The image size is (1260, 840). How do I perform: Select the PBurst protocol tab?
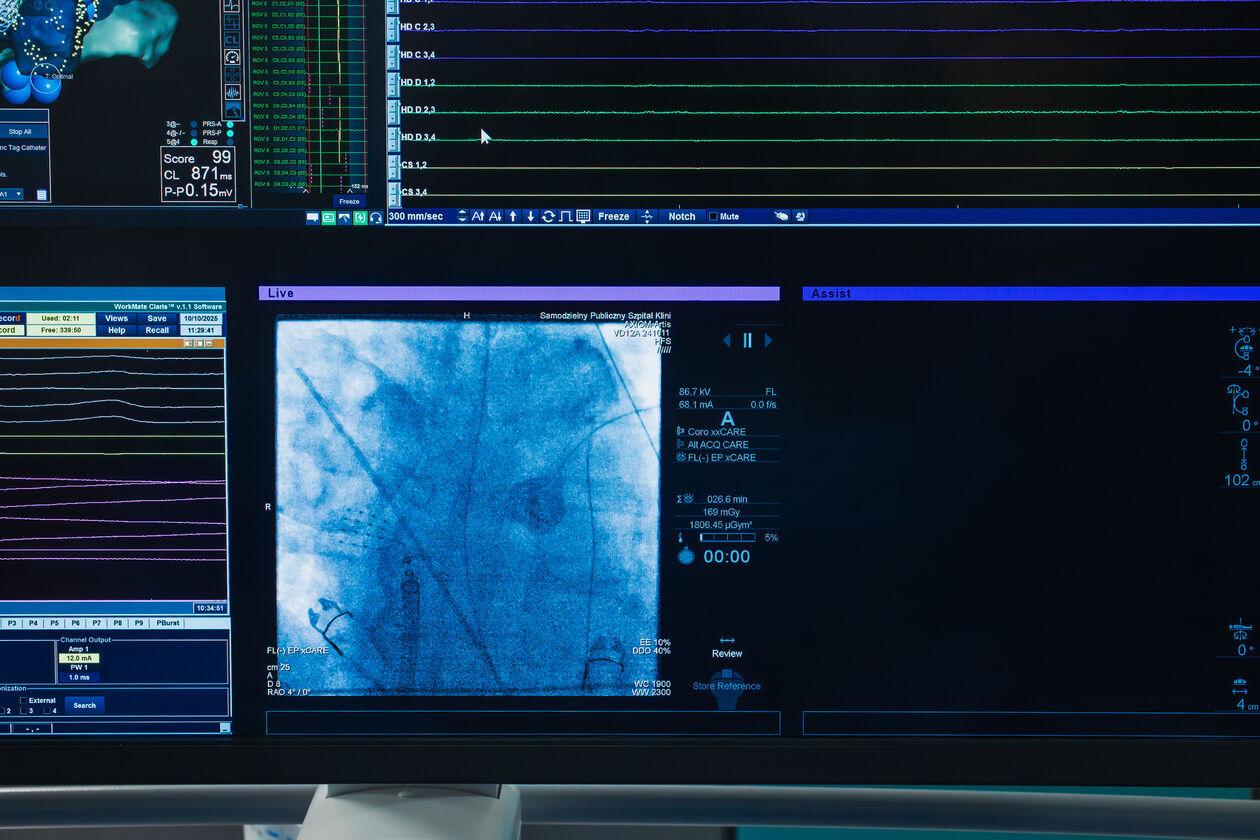click(x=167, y=623)
